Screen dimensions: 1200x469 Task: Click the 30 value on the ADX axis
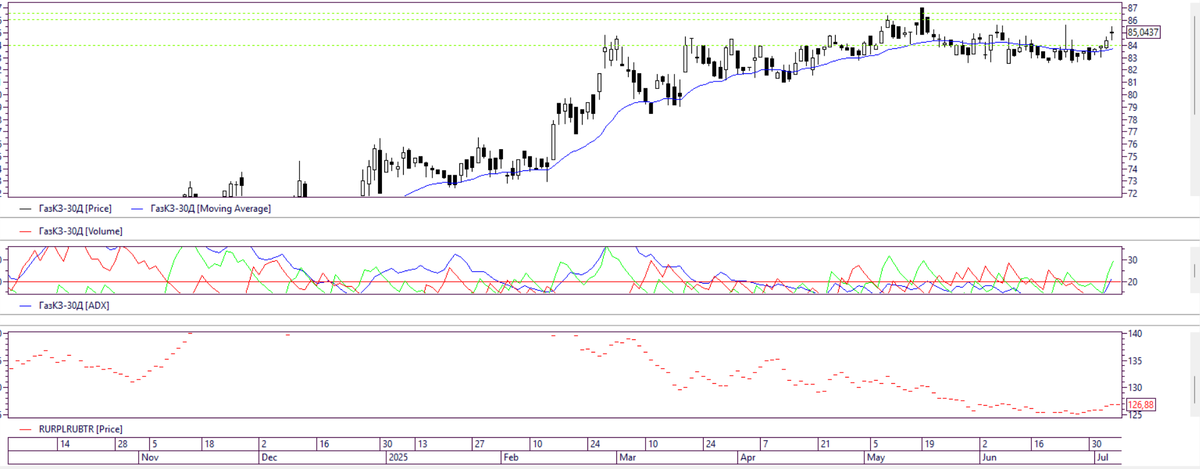click(1133, 260)
